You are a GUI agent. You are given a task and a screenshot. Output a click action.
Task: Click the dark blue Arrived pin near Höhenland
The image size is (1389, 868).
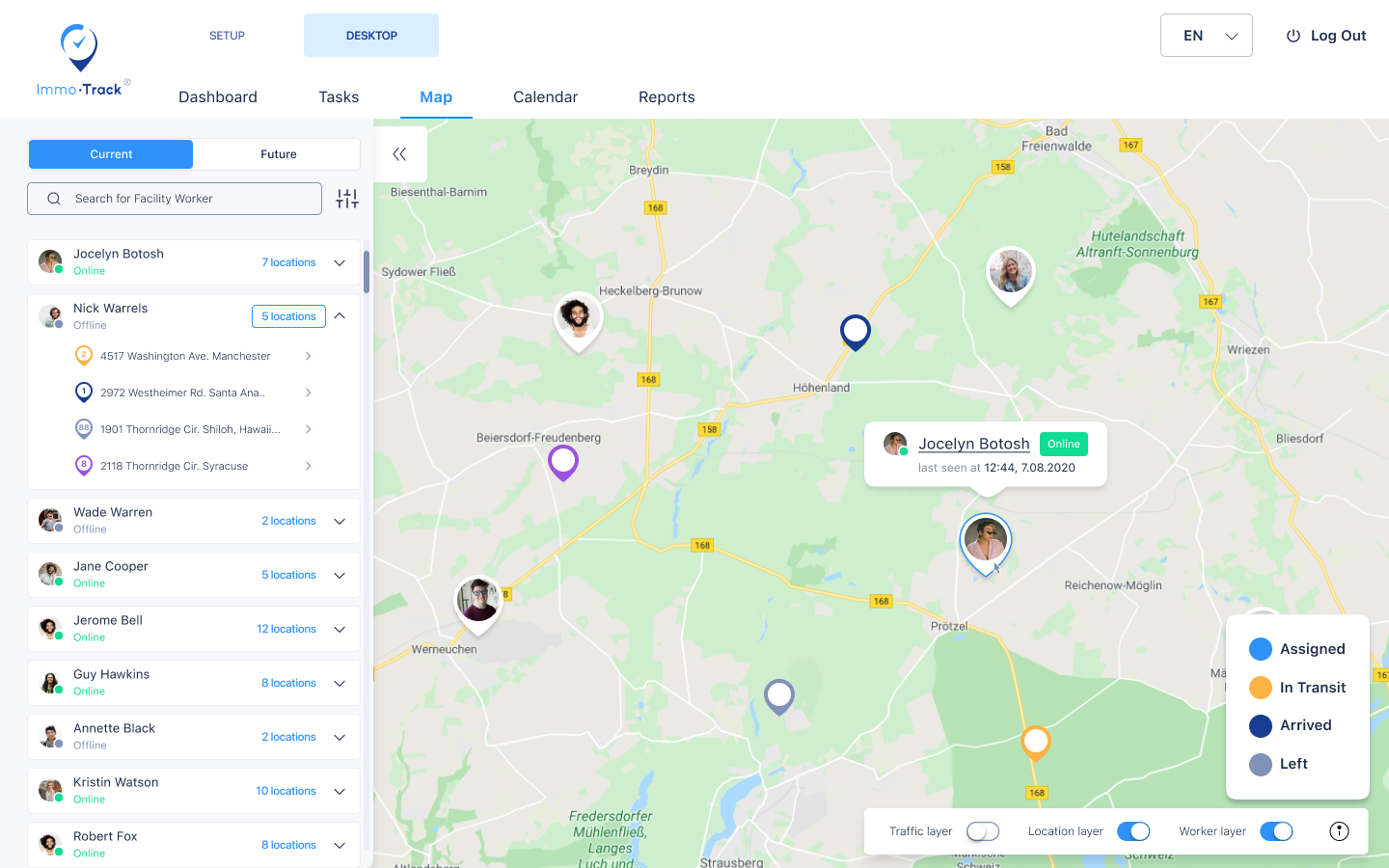coord(856,332)
